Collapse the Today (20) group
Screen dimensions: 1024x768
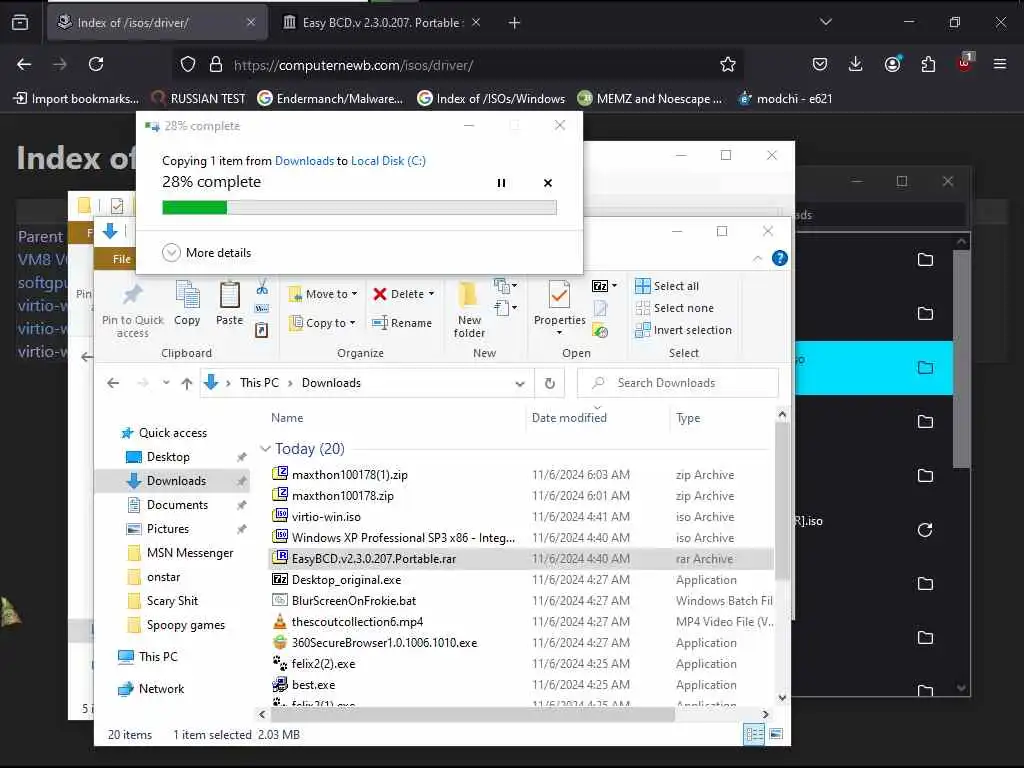click(265, 449)
